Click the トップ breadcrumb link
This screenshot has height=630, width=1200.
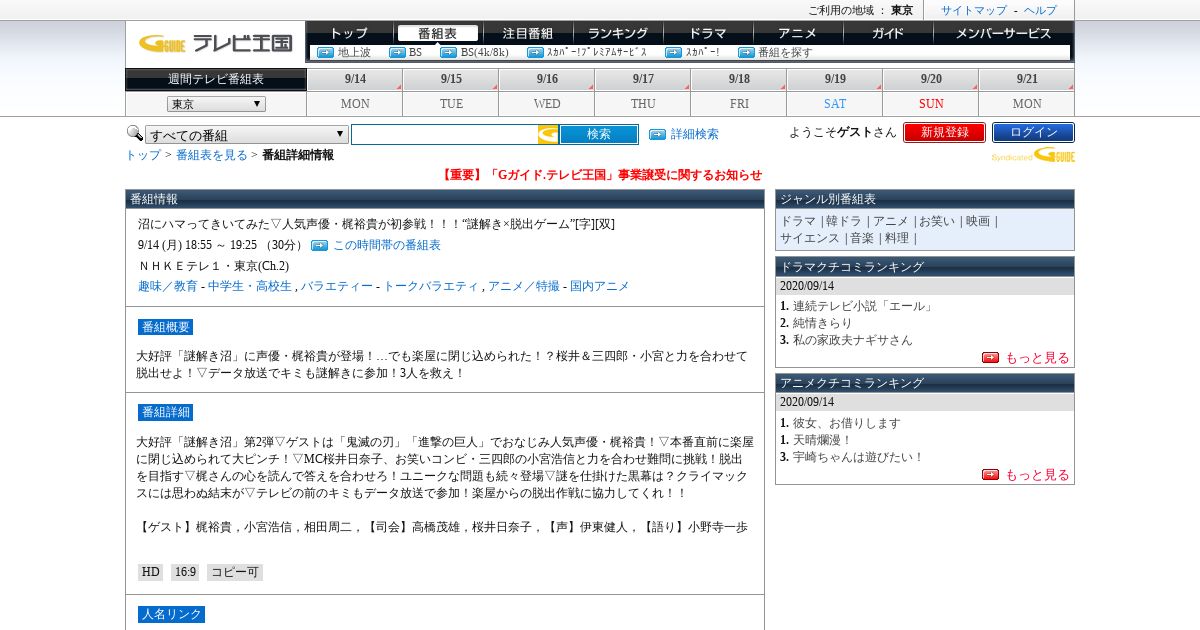coord(143,155)
